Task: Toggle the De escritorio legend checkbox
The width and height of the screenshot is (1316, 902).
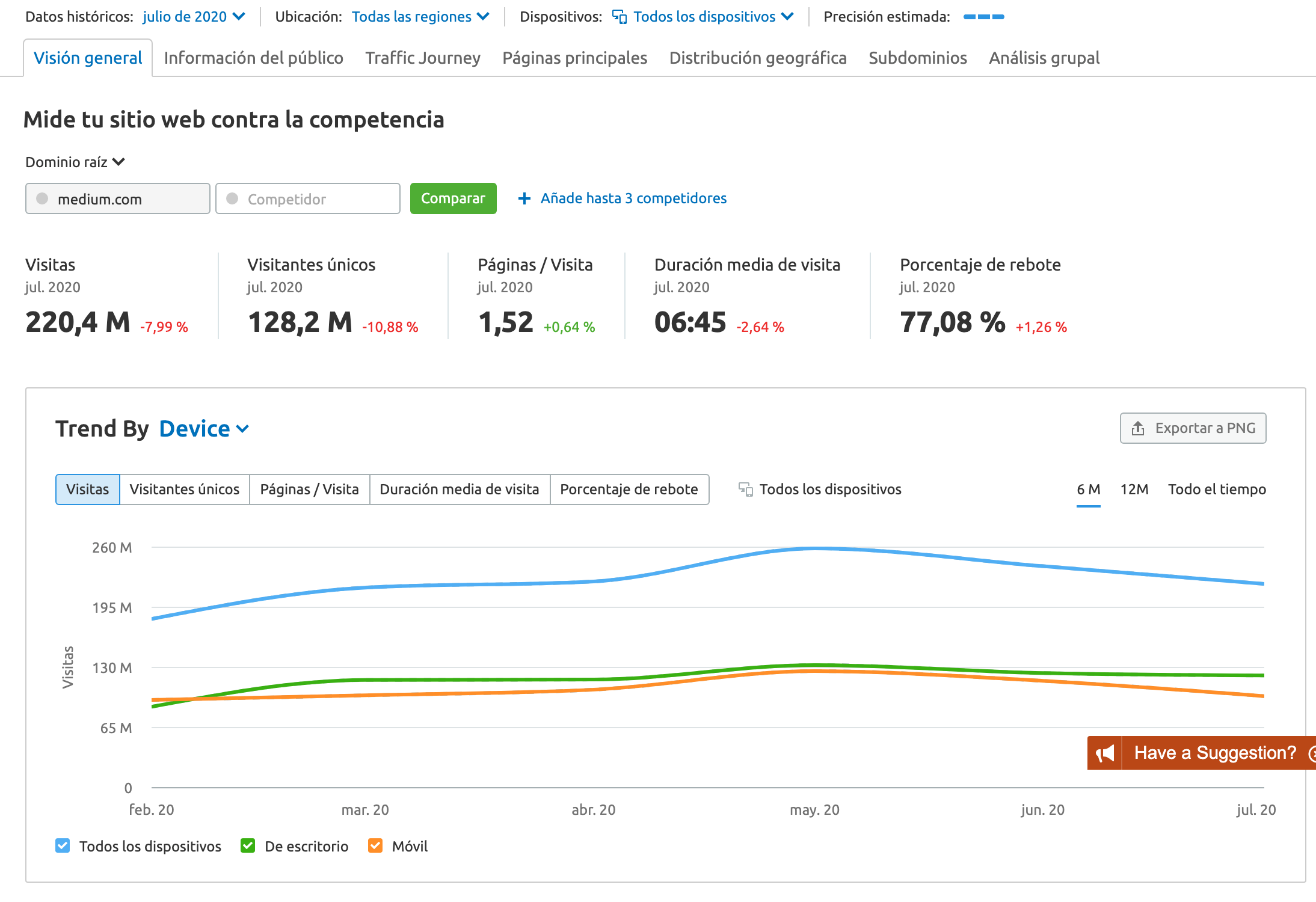Action: pos(248,846)
